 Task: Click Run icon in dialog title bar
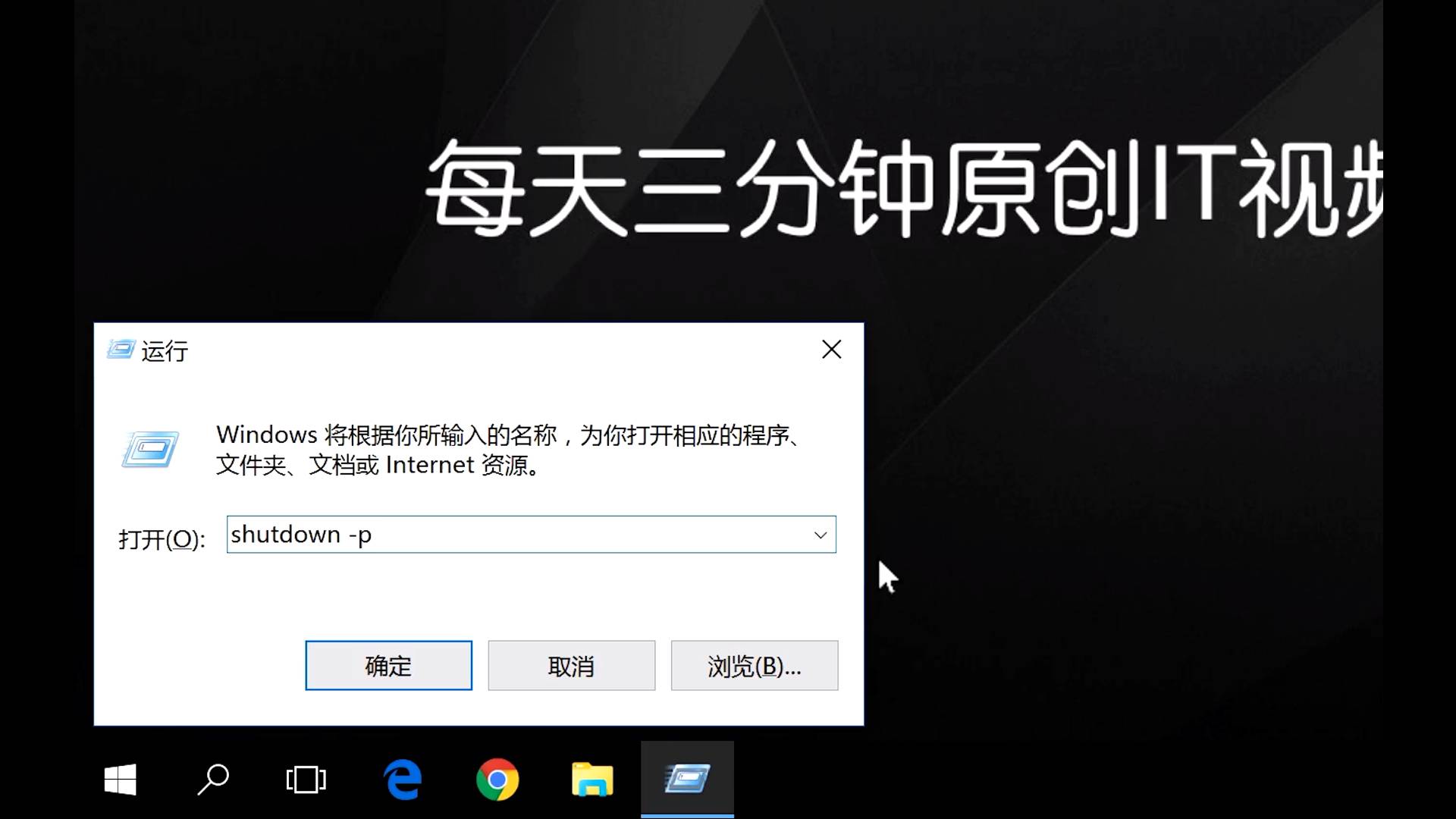[x=121, y=350]
